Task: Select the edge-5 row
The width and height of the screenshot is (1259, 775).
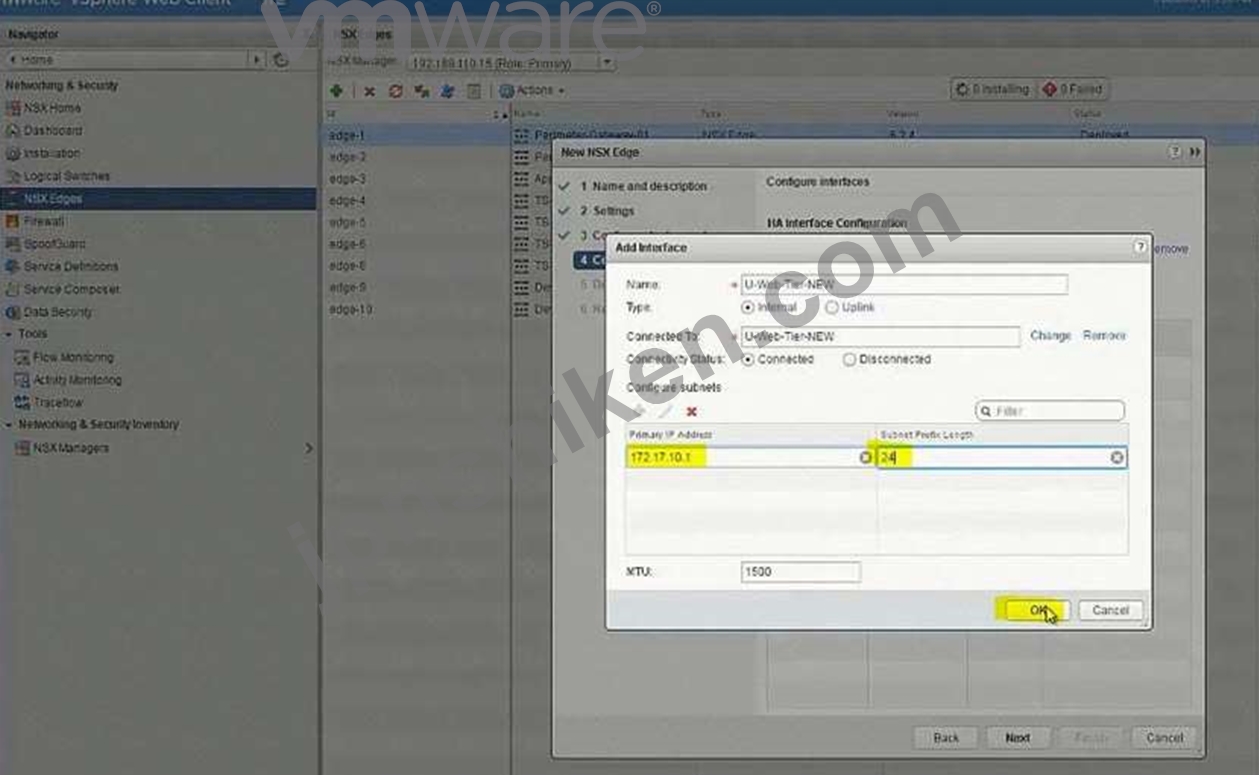Action: (x=347, y=222)
